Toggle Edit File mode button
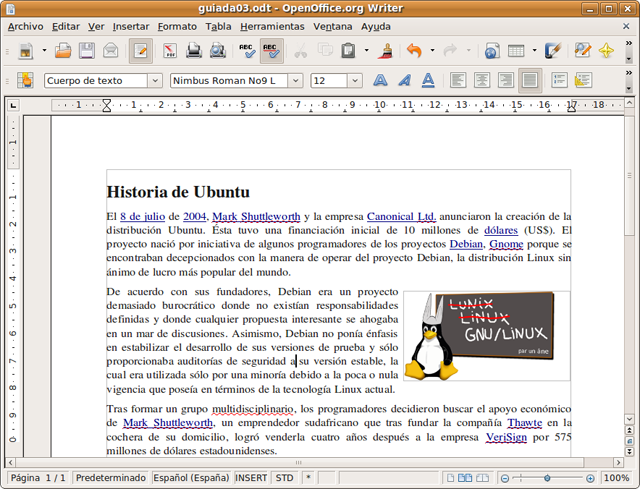Screen dimensions: 640x489 [140, 50]
